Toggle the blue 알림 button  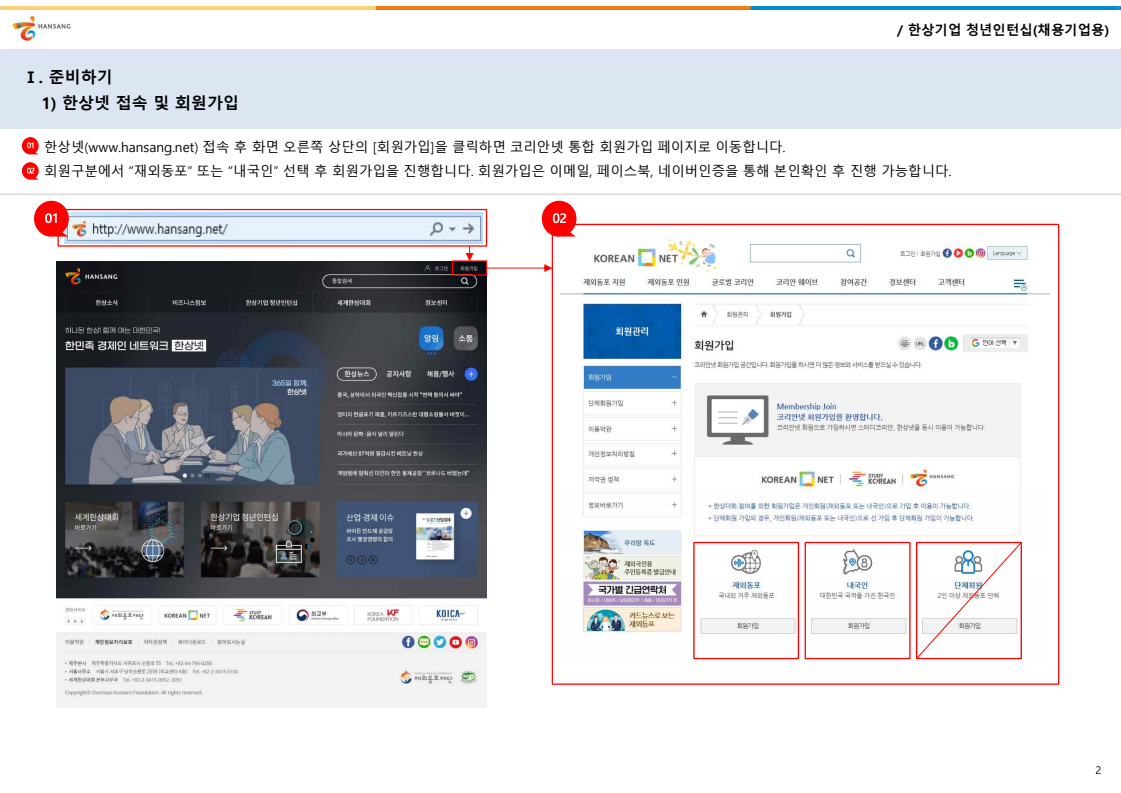pyautogui.click(x=431, y=339)
